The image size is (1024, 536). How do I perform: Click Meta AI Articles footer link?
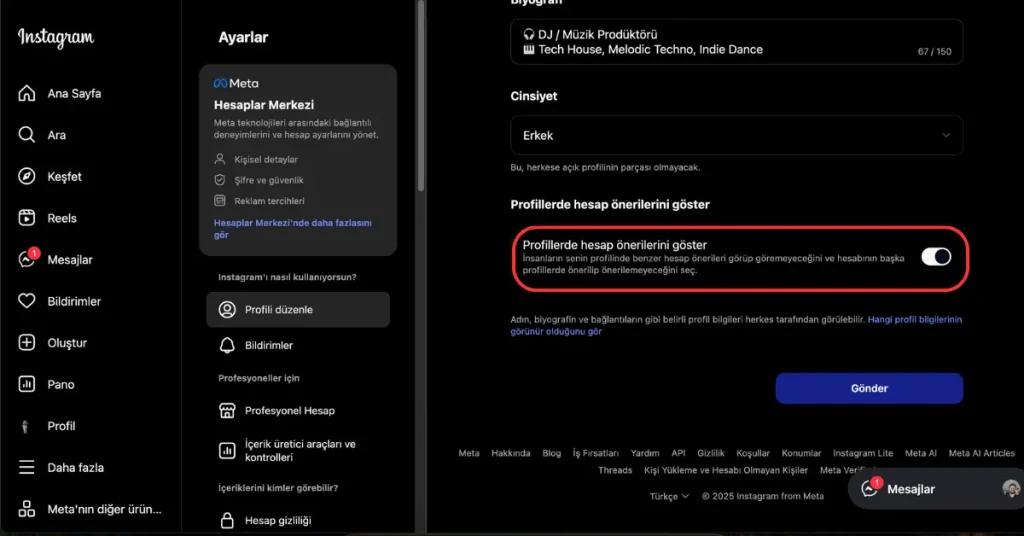point(982,453)
